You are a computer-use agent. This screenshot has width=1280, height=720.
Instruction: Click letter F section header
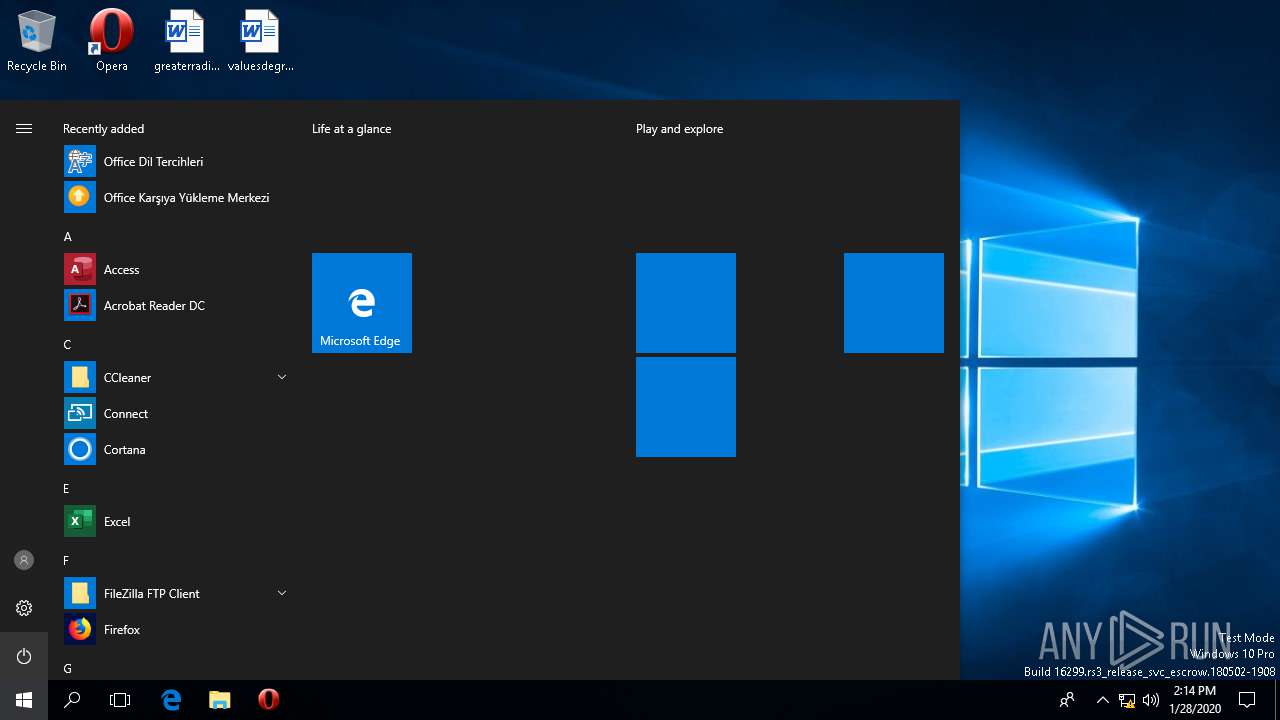point(67,561)
